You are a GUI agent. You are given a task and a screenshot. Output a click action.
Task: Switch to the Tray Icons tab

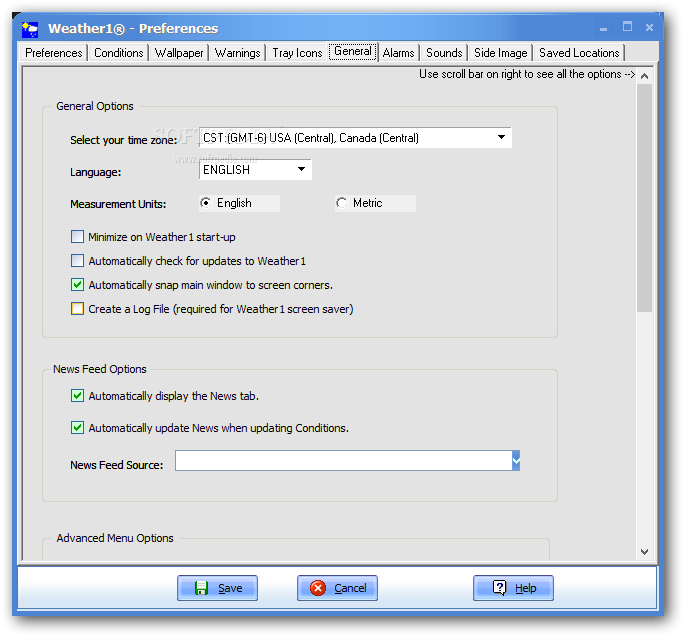297,53
